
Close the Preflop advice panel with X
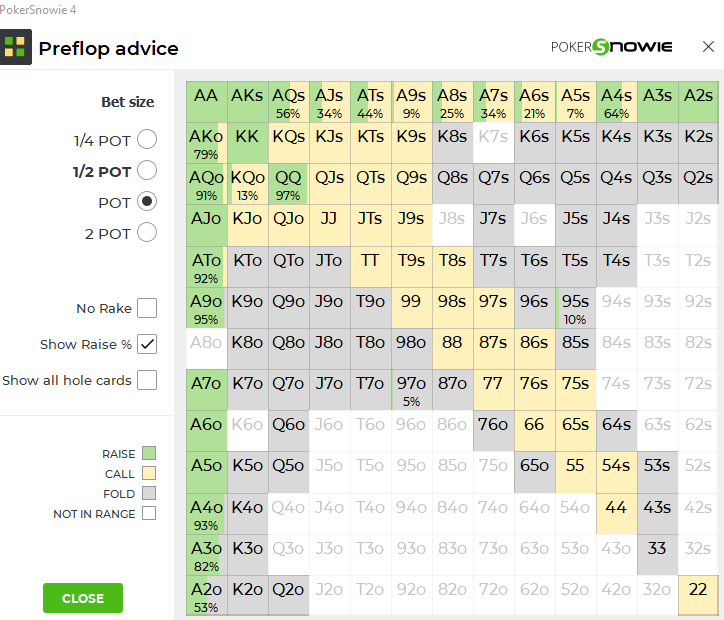[x=708, y=47]
